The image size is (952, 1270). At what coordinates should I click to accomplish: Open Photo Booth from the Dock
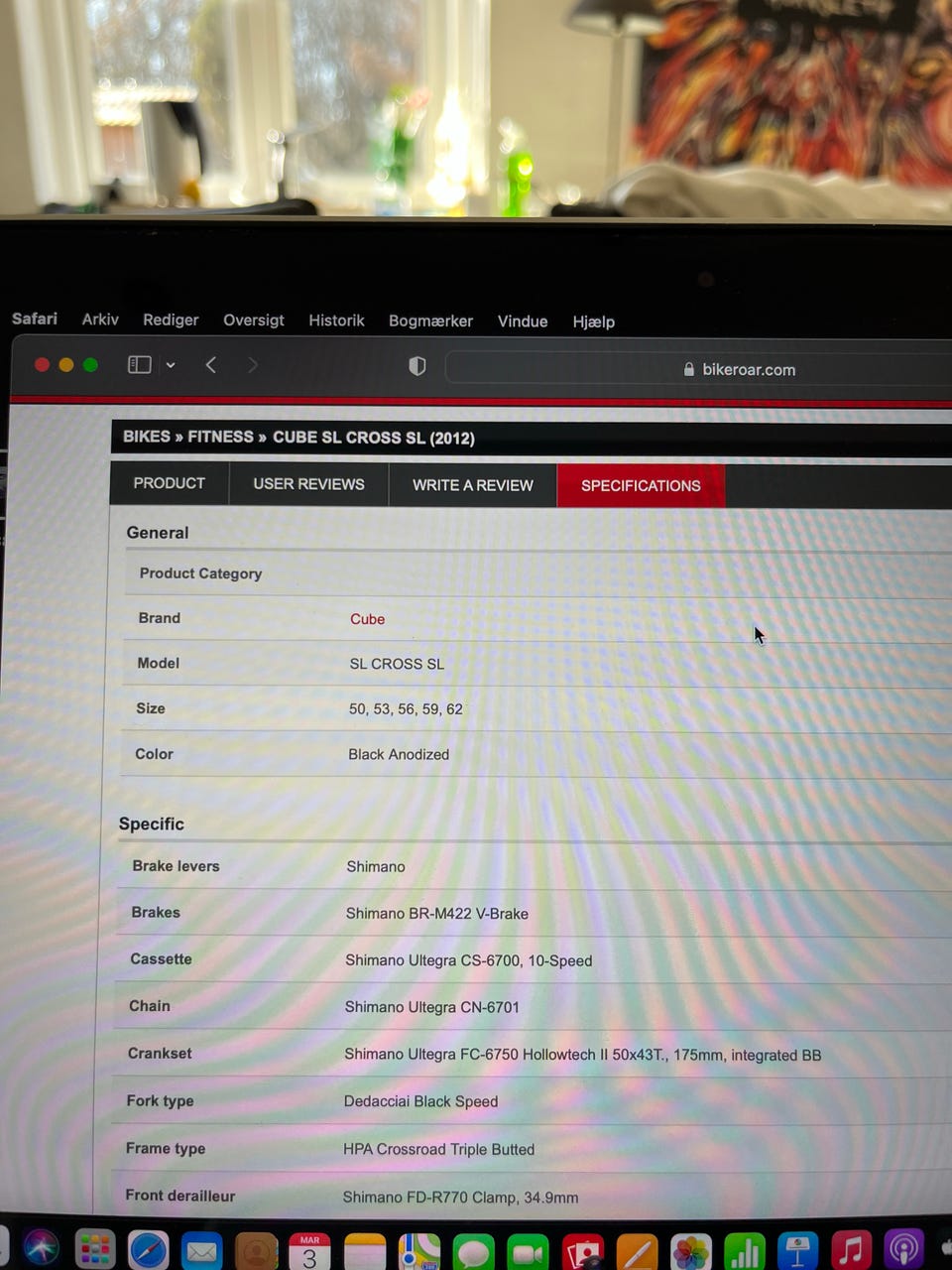coord(582,1252)
